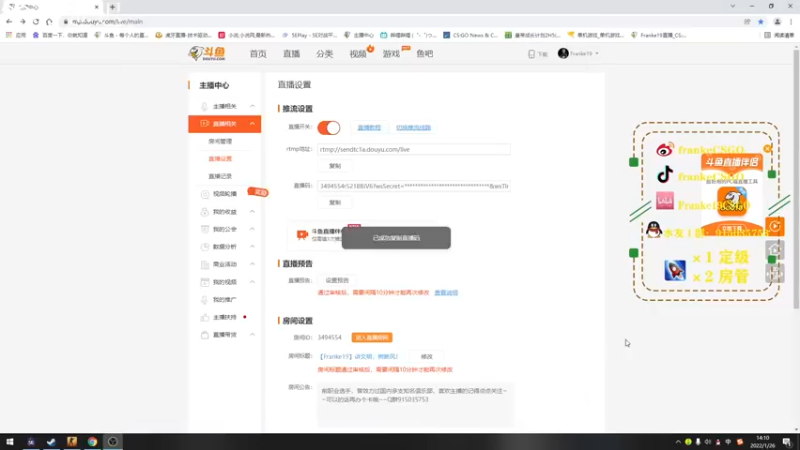Viewport: 800px width, 450px height.
Task: Open the 直播教程 link
Action: 369,128
